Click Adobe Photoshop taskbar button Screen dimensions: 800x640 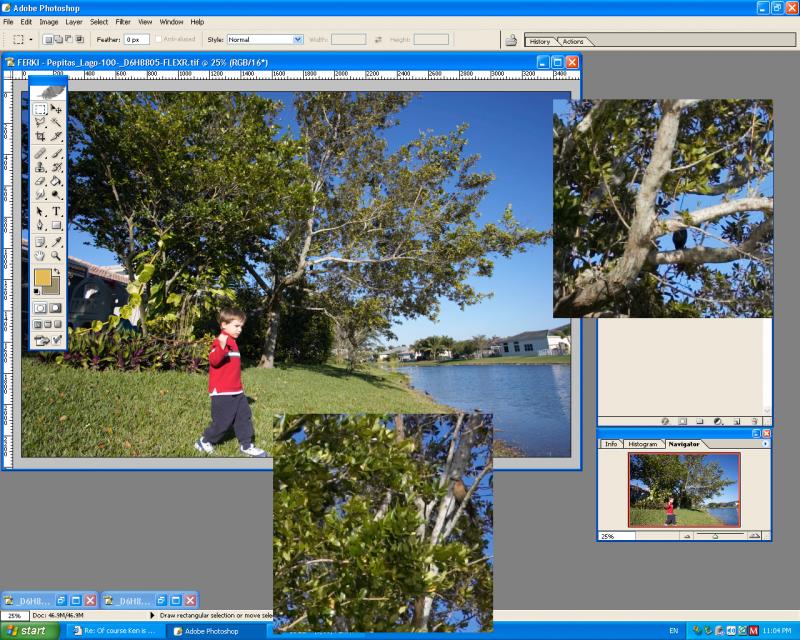214,631
